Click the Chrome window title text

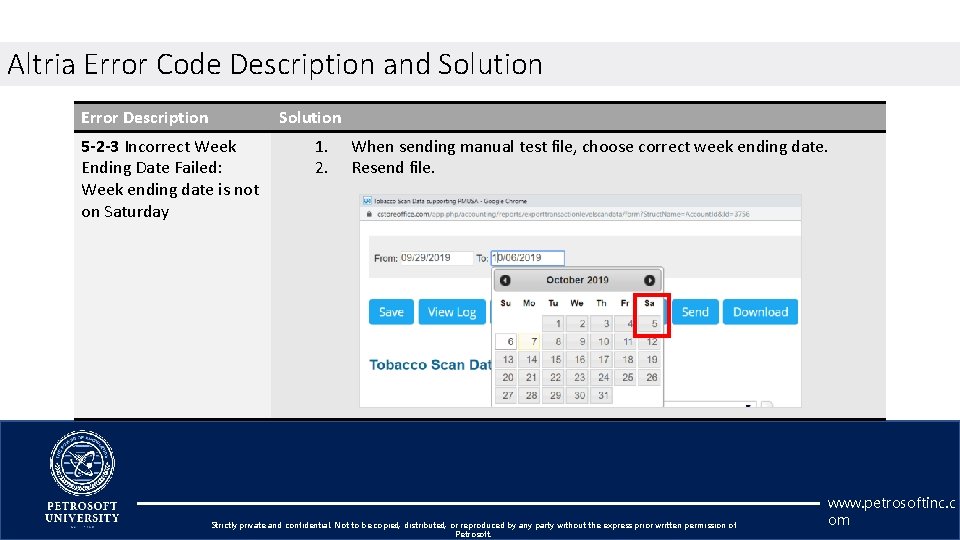click(x=450, y=201)
